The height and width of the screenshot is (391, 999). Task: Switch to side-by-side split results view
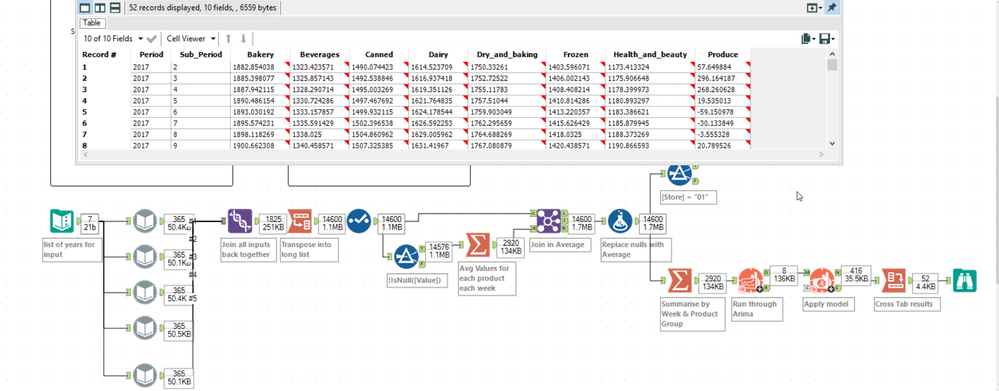coord(100,8)
